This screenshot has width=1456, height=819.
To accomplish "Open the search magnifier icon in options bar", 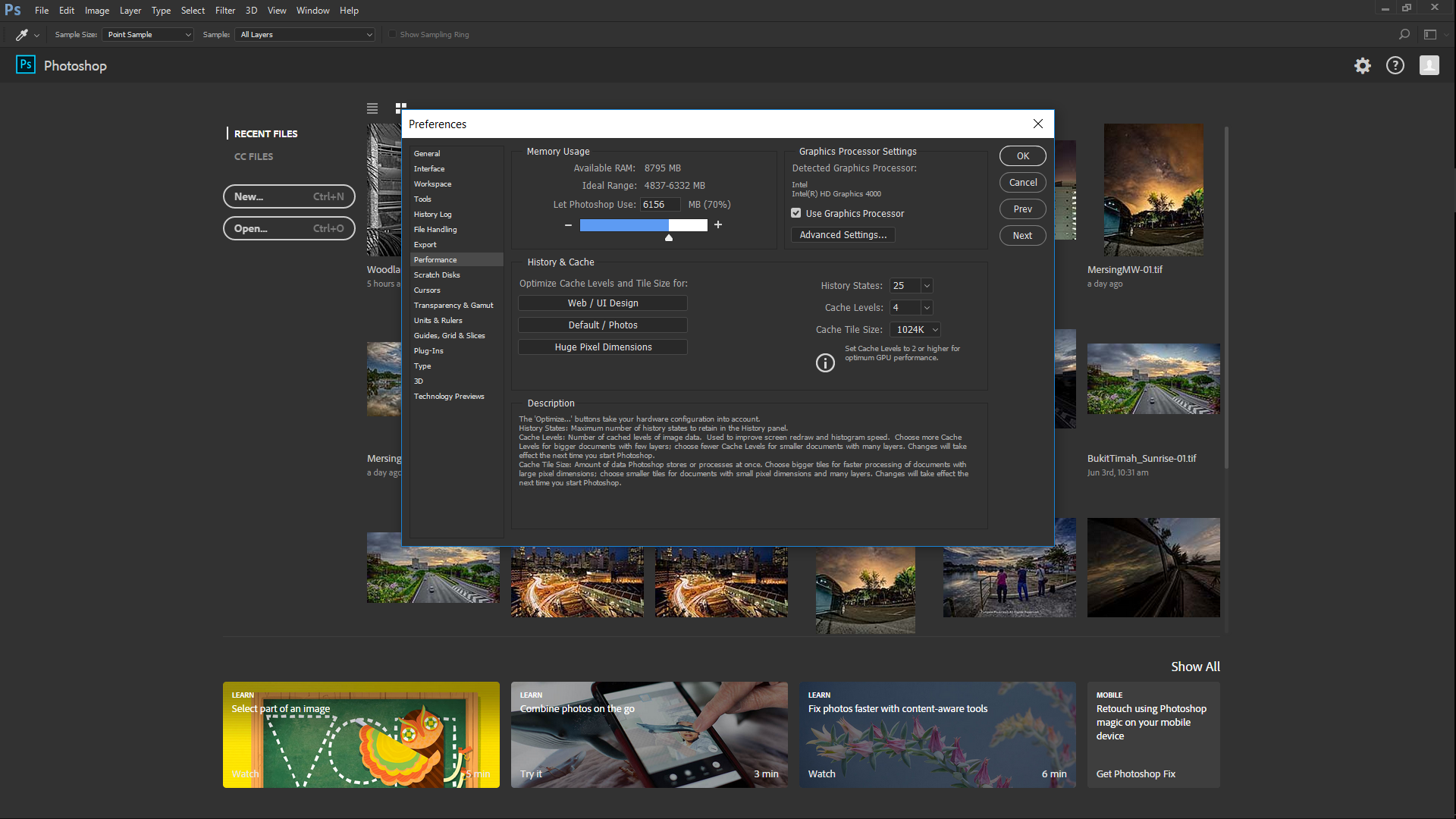I will pyautogui.click(x=1404, y=34).
